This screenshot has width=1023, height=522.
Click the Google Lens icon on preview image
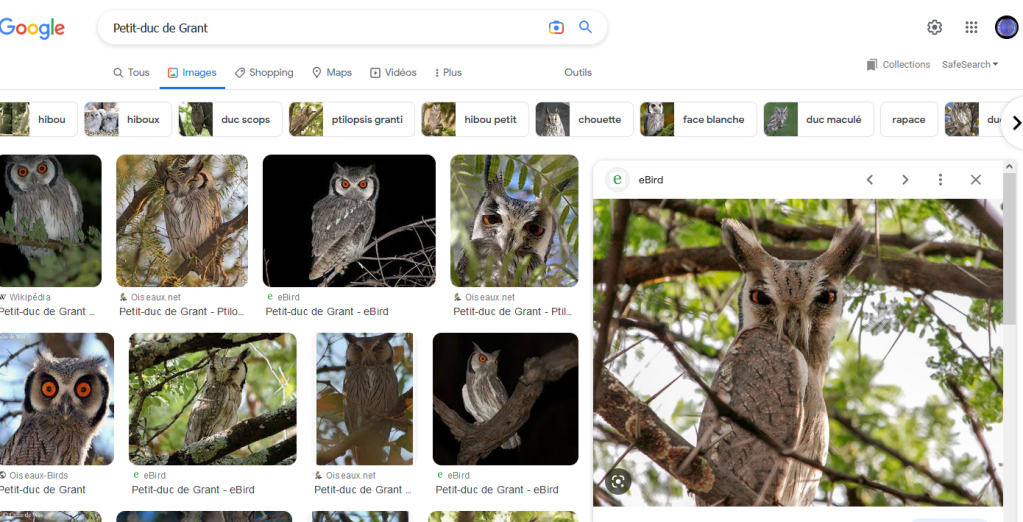pos(618,481)
